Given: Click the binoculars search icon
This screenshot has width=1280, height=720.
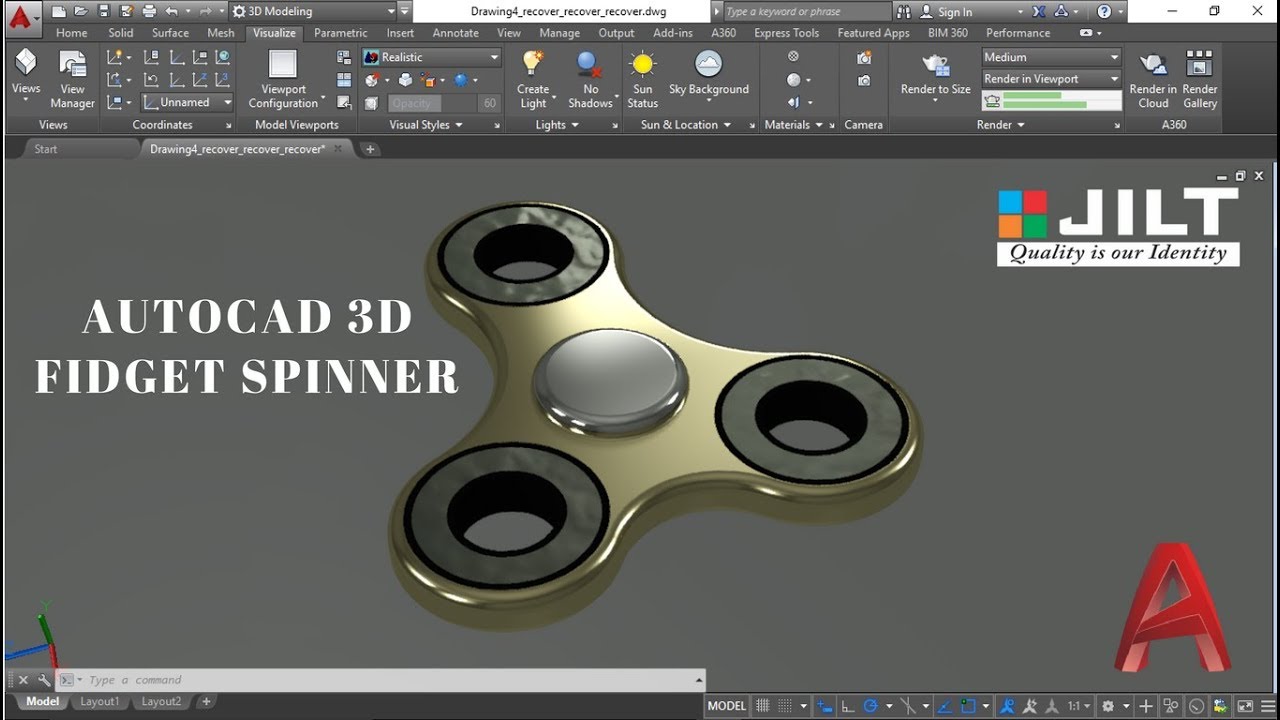Looking at the screenshot, I should click(x=904, y=12).
